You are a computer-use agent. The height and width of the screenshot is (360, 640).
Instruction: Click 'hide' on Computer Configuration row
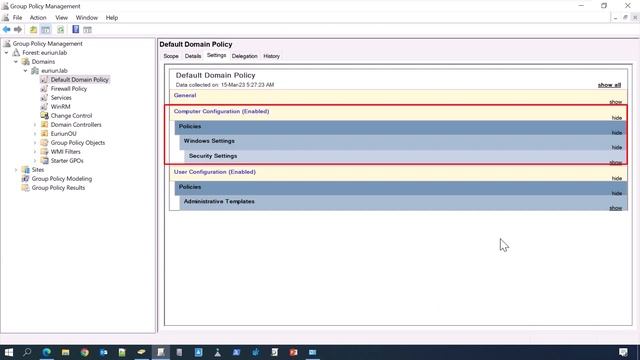[x=617, y=118]
